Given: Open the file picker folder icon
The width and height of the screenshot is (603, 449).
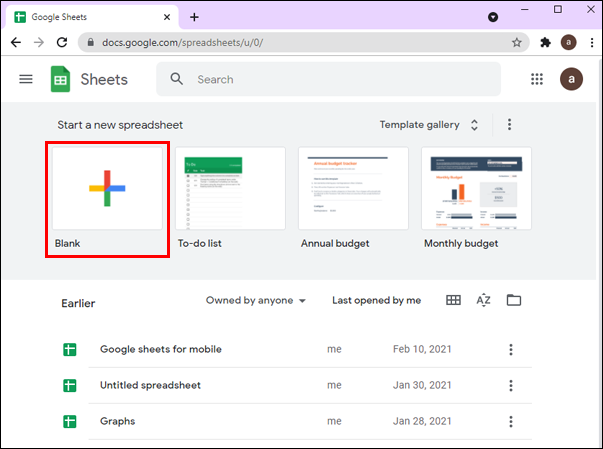Looking at the screenshot, I should click(514, 300).
